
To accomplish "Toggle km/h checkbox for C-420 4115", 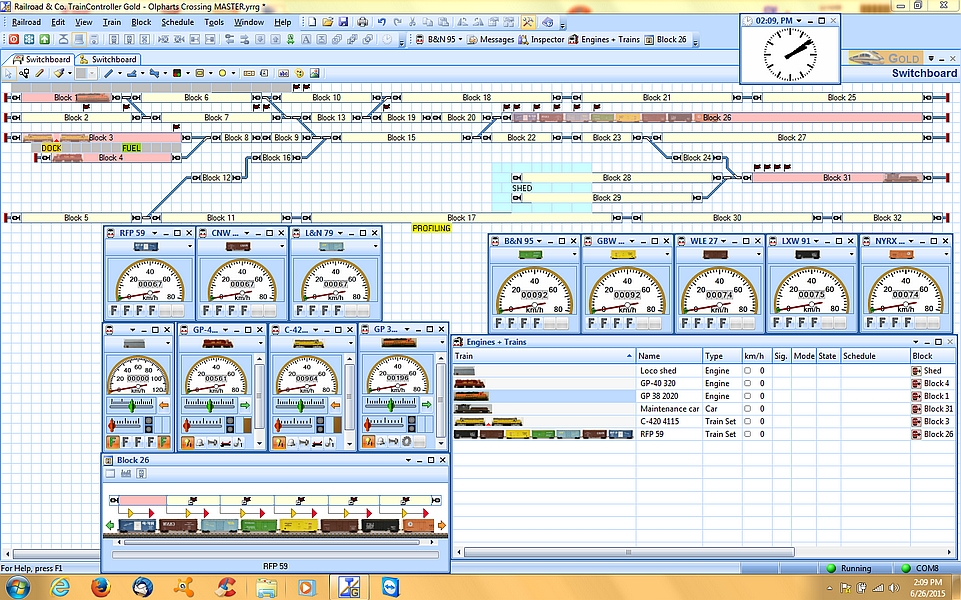I will [x=747, y=421].
